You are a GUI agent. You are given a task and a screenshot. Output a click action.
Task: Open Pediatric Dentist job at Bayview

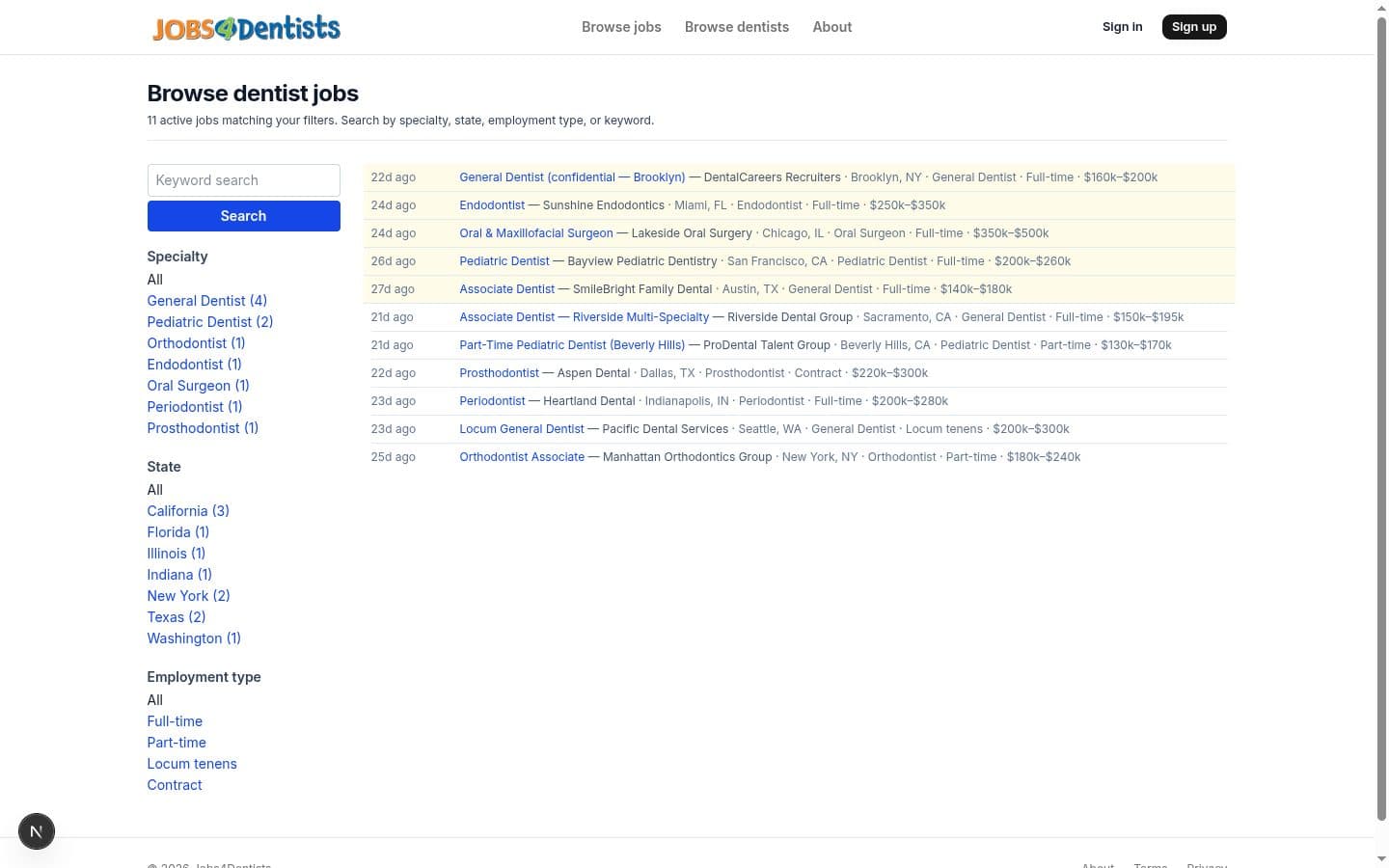[x=504, y=261]
